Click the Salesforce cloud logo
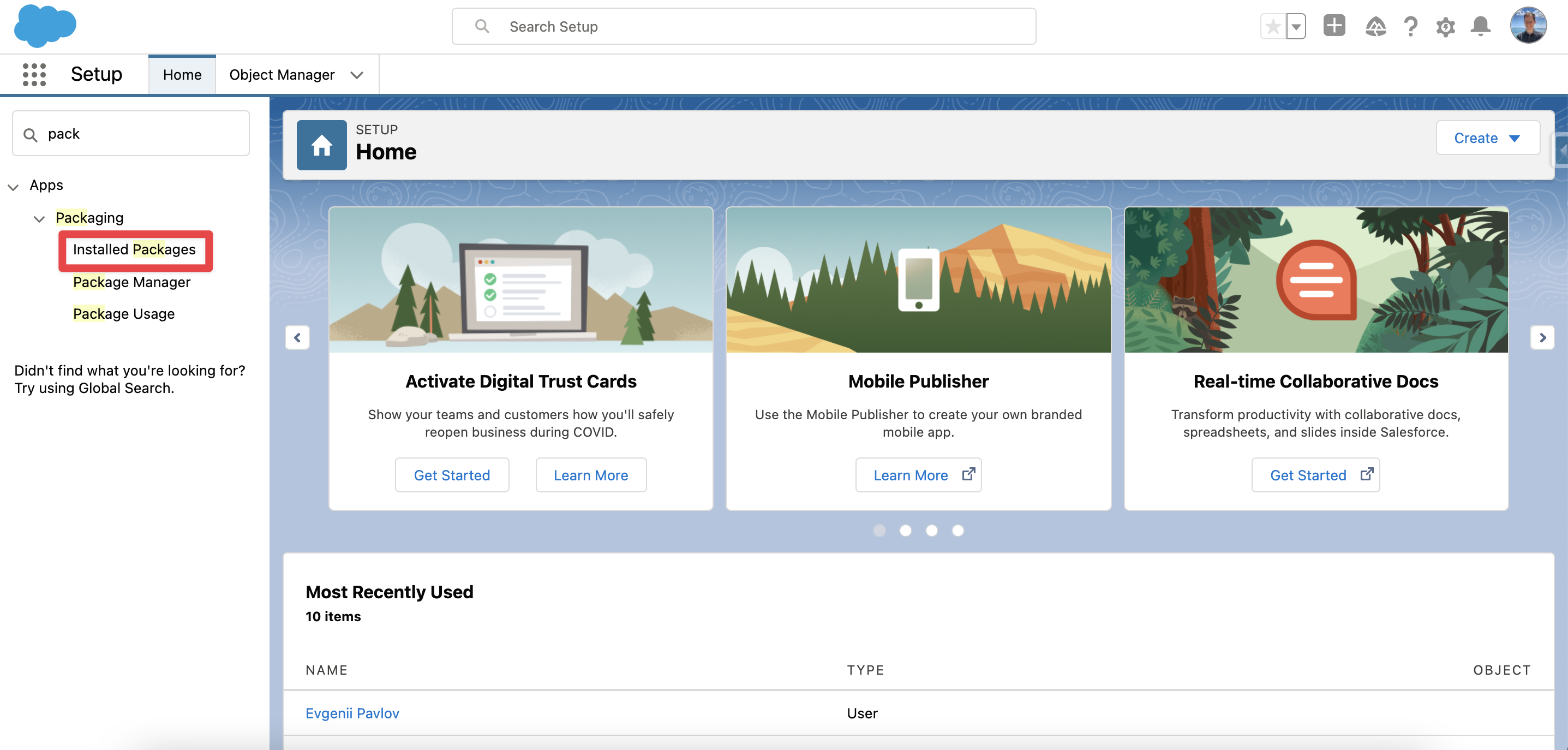Screen dimensions: 1568x750 click(45, 26)
